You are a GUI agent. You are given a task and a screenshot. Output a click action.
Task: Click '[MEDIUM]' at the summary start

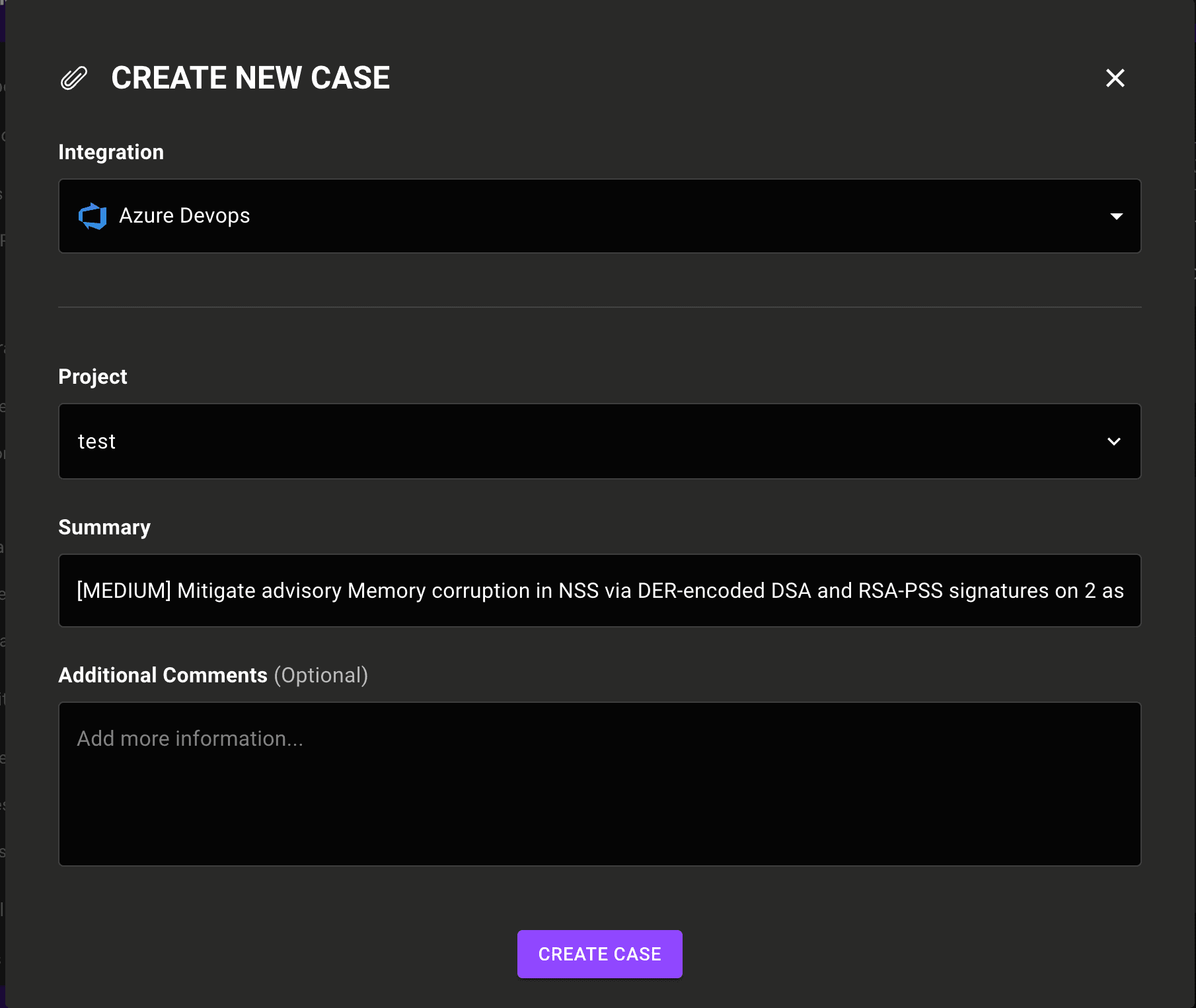pyautogui.click(x=124, y=591)
